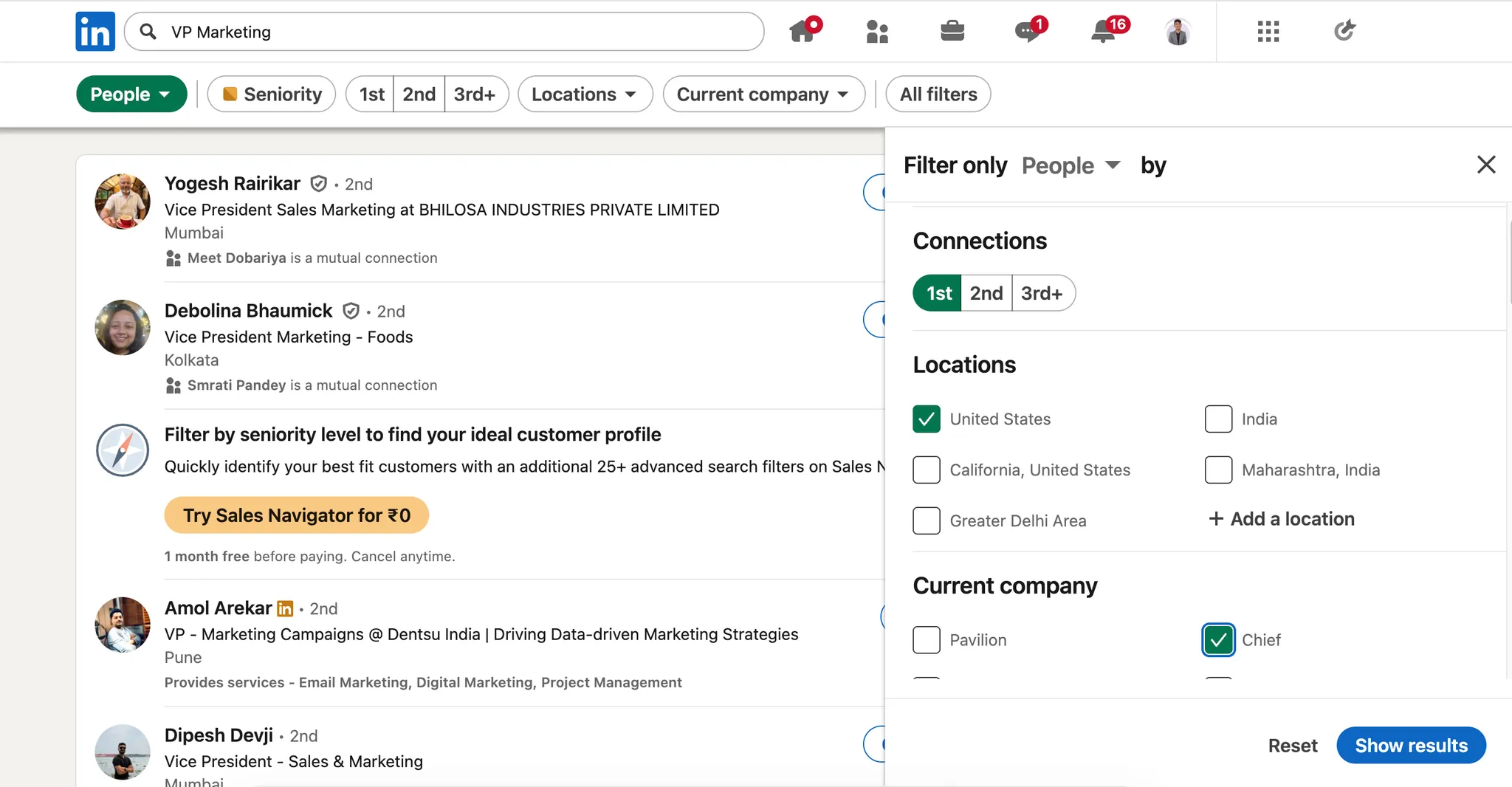Open the My Network icon
Viewport: 1512px width, 787px height.
876,31
